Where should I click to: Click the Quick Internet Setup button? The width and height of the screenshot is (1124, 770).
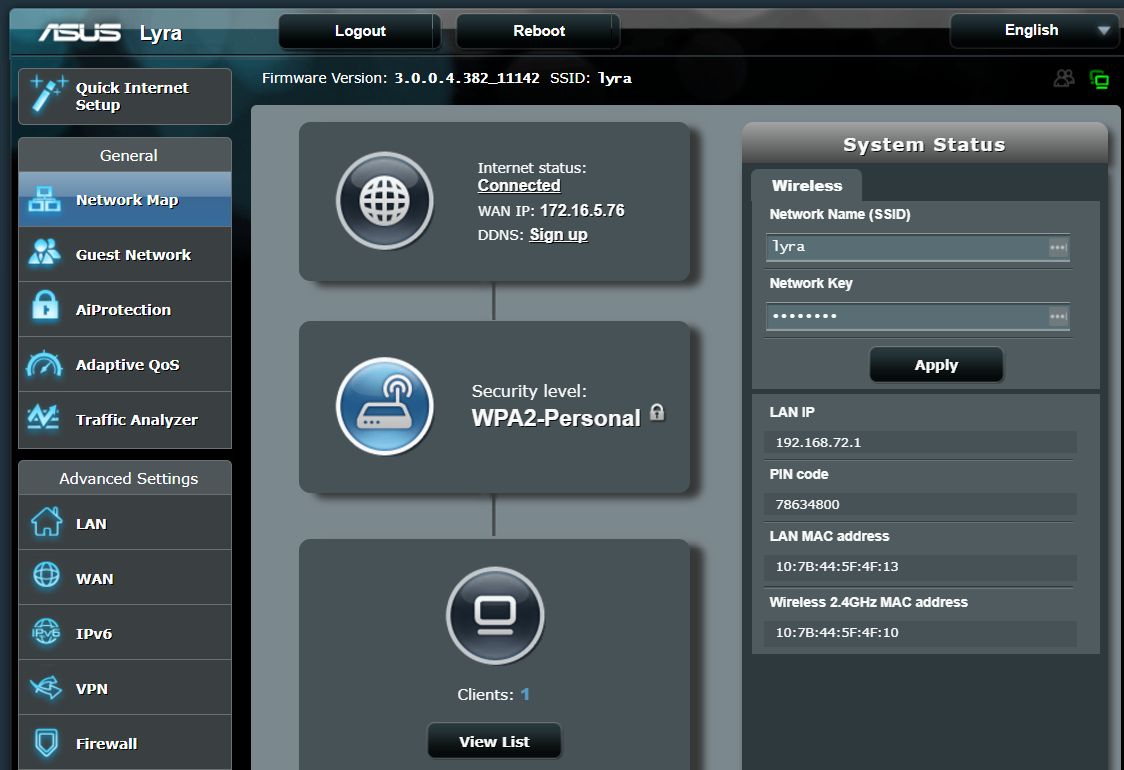tap(125, 96)
